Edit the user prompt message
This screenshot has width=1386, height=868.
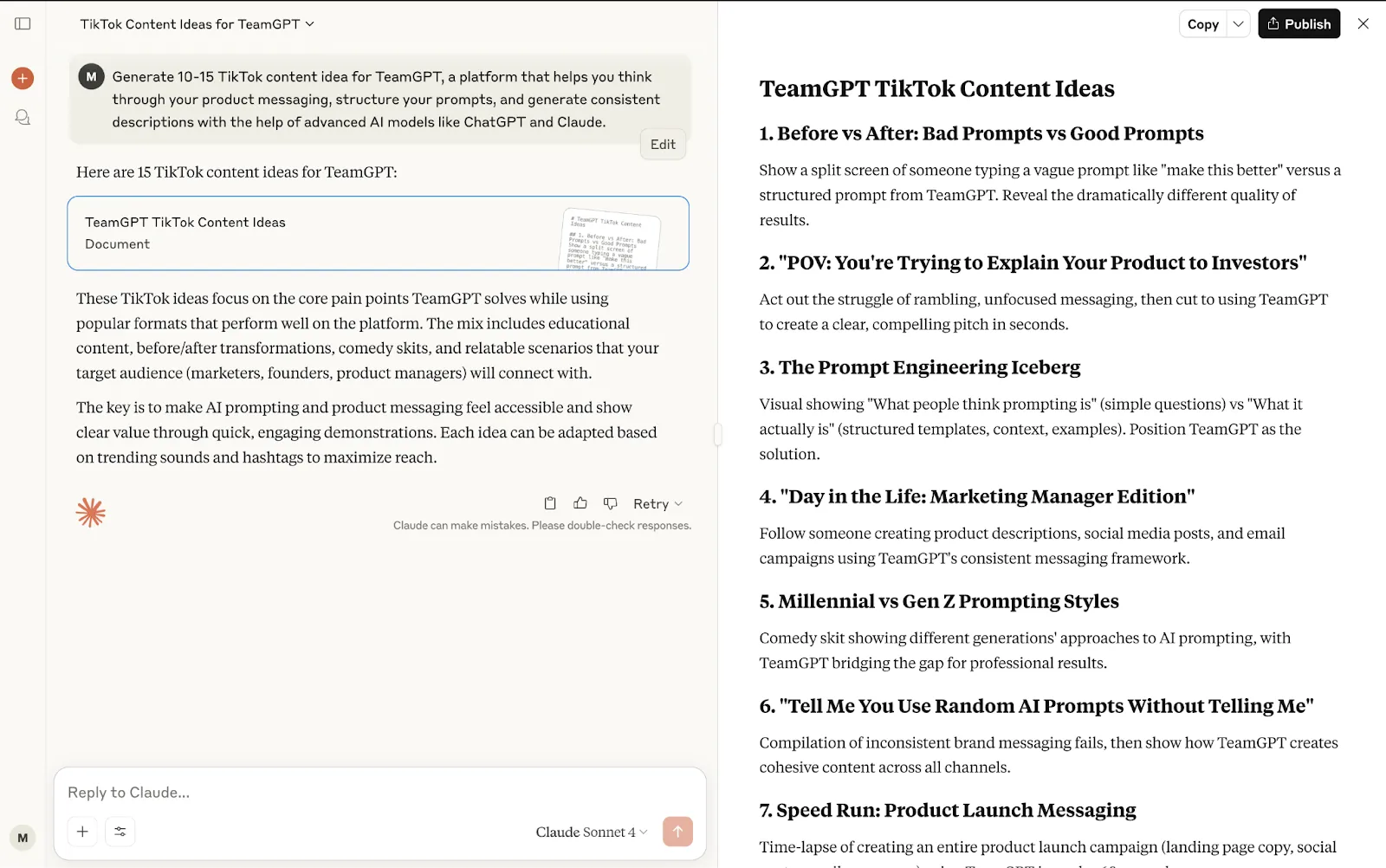coord(663,145)
